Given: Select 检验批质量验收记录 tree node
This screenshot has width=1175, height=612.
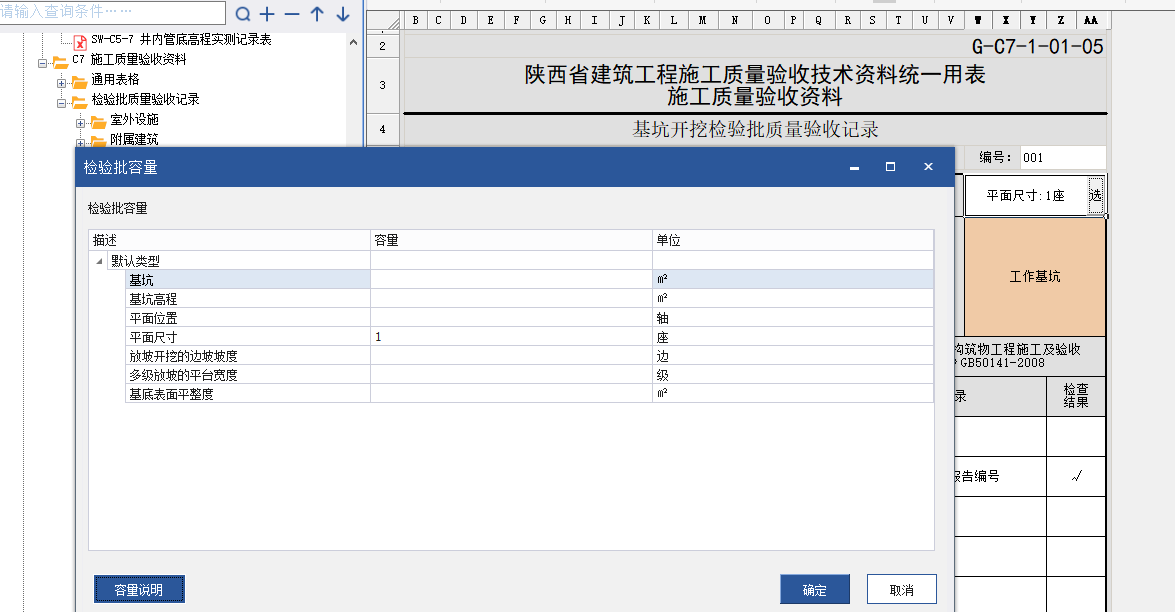Looking at the screenshot, I should (145, 99).
